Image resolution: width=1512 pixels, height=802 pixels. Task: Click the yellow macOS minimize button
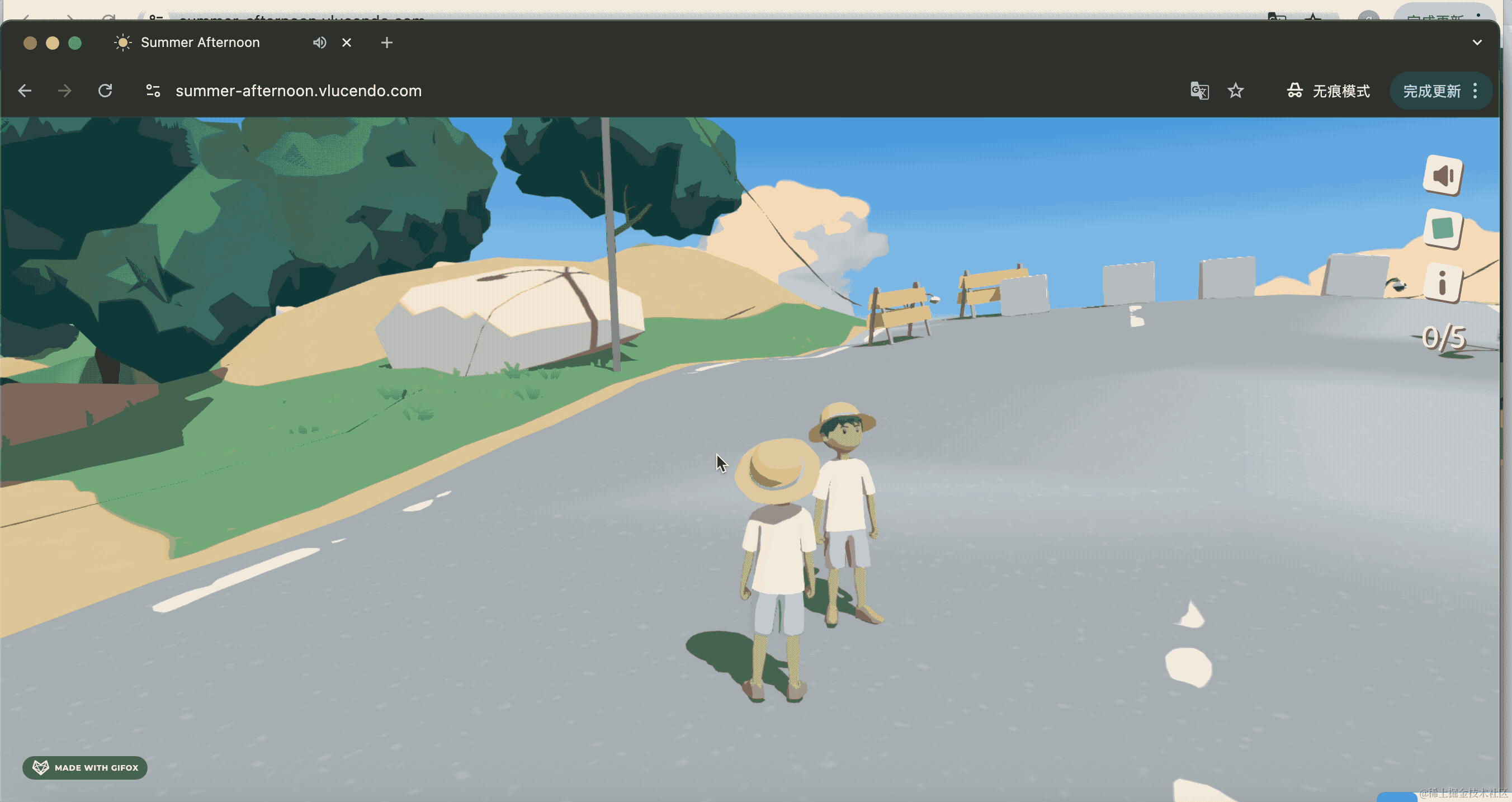coord(52,43)
